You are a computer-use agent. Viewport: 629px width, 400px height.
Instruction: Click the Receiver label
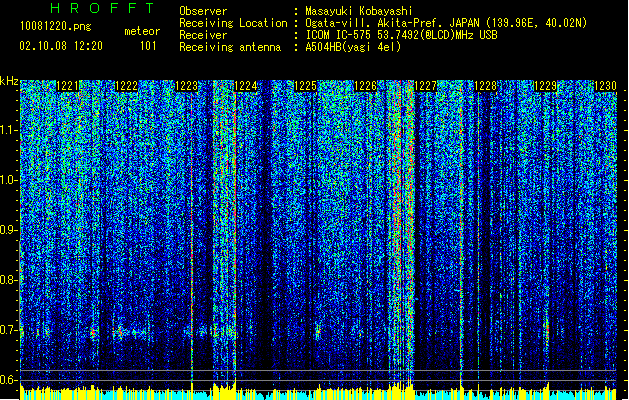[203, 35]
